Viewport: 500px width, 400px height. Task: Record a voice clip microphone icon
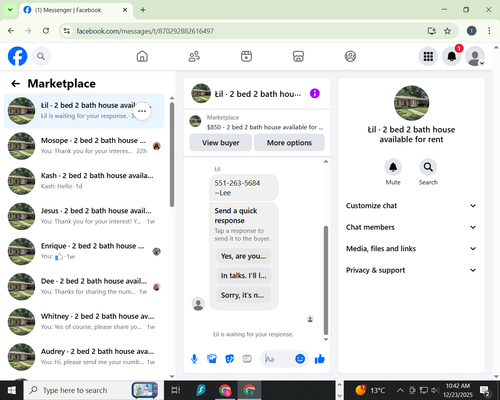[194, 359]
